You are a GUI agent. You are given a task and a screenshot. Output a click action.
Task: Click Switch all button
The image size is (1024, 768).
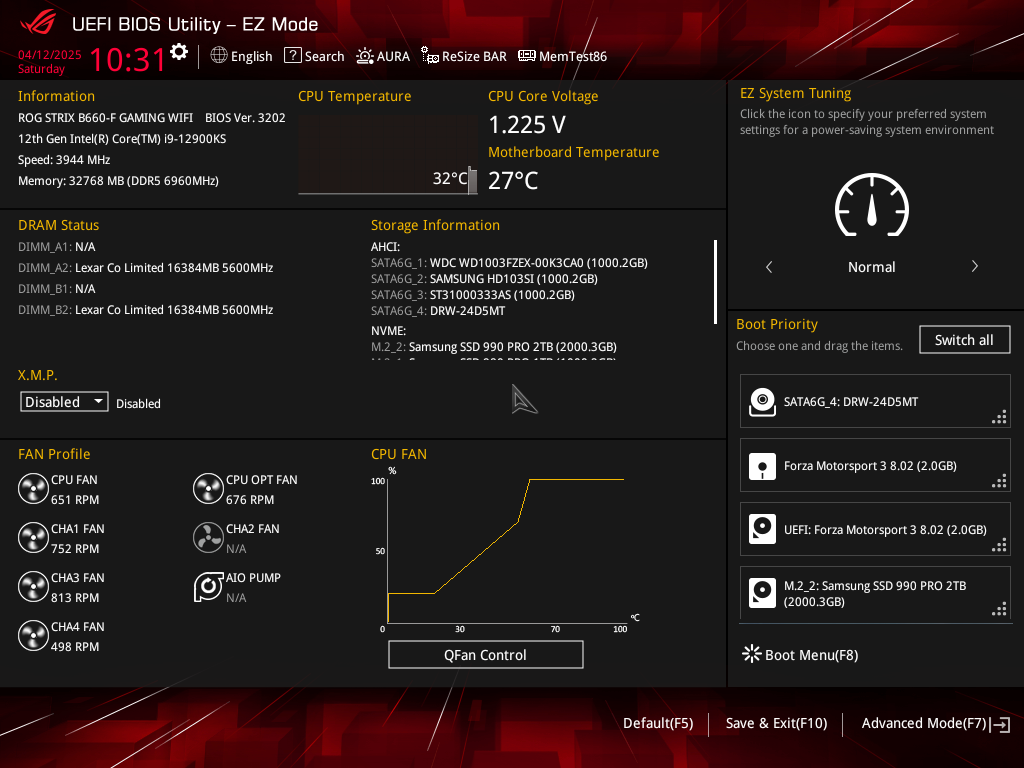[x=965, y=340]
